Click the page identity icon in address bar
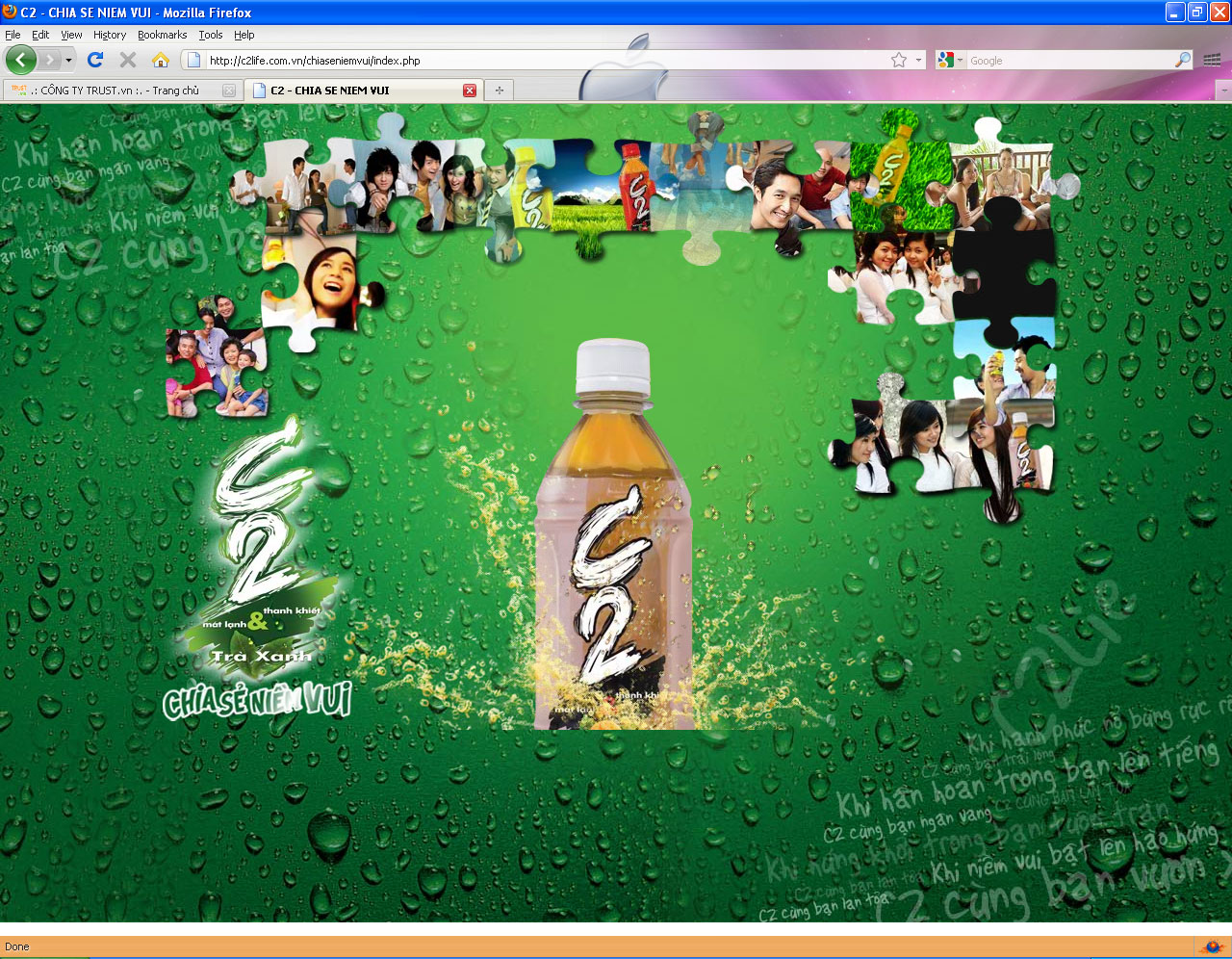1232x959 pixels. (x=193, y=60)
